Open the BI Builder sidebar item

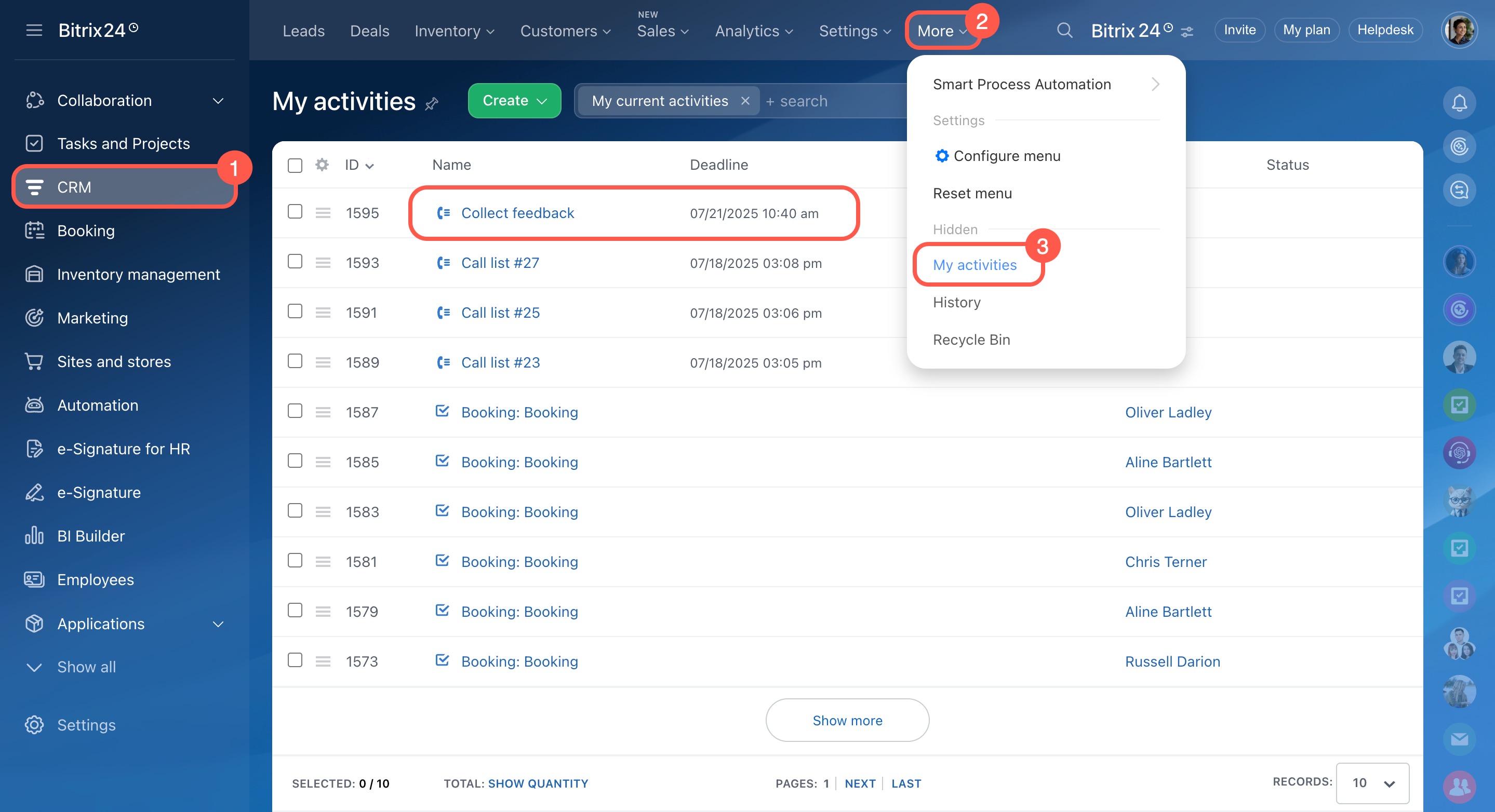click(90, 535)
